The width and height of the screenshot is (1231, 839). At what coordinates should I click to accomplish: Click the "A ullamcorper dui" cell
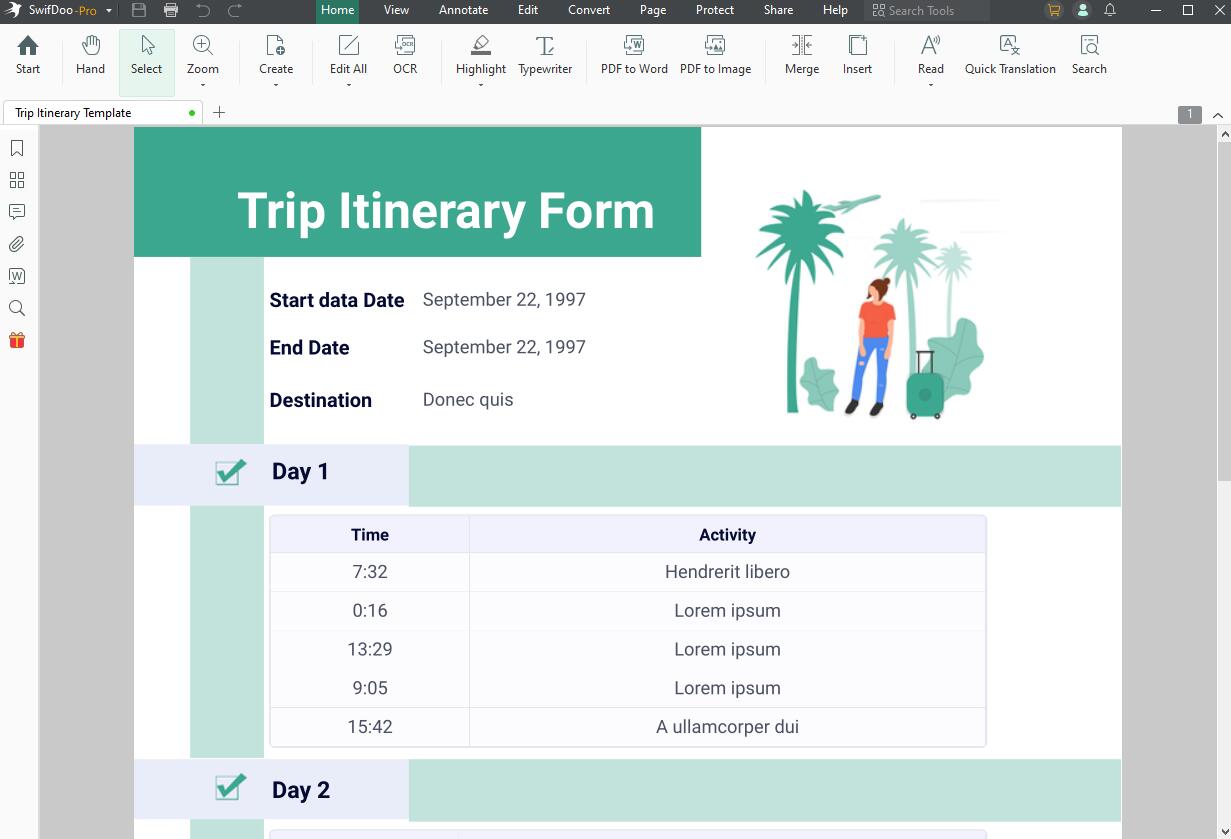point(727,727)
